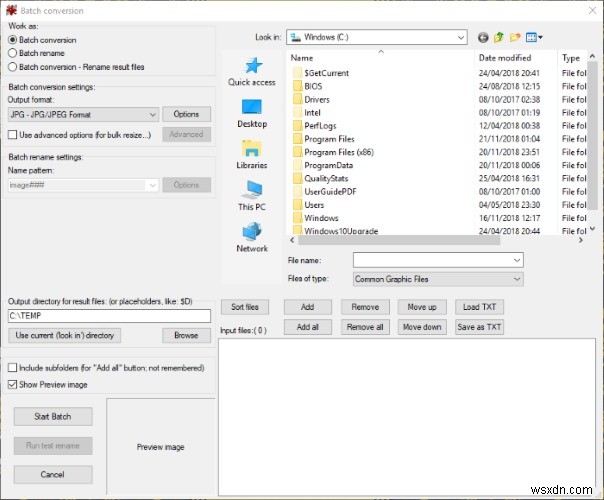Image resolution: width=604 pixels, height=500 pixels.
Task: Open Quick access in places bar
Action: (252, 72)
